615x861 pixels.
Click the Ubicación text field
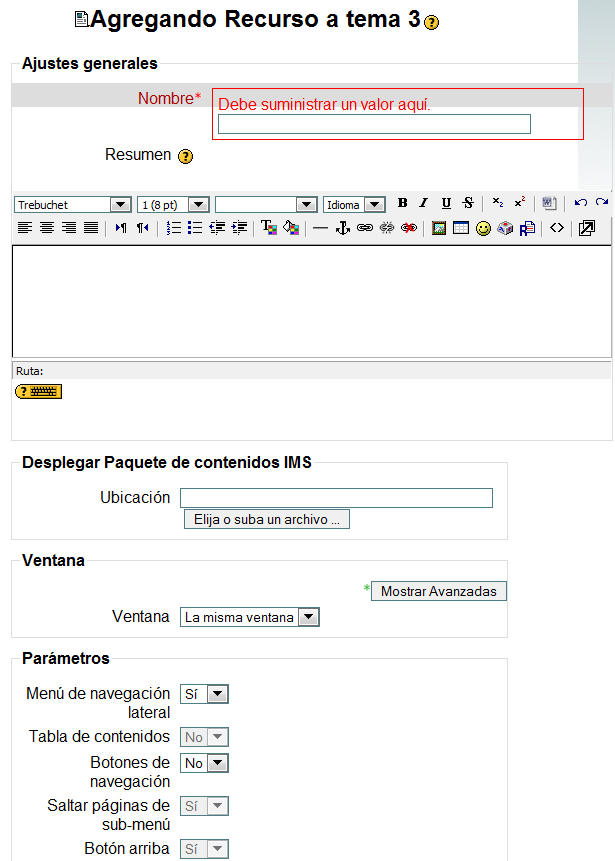pos(336,498)
